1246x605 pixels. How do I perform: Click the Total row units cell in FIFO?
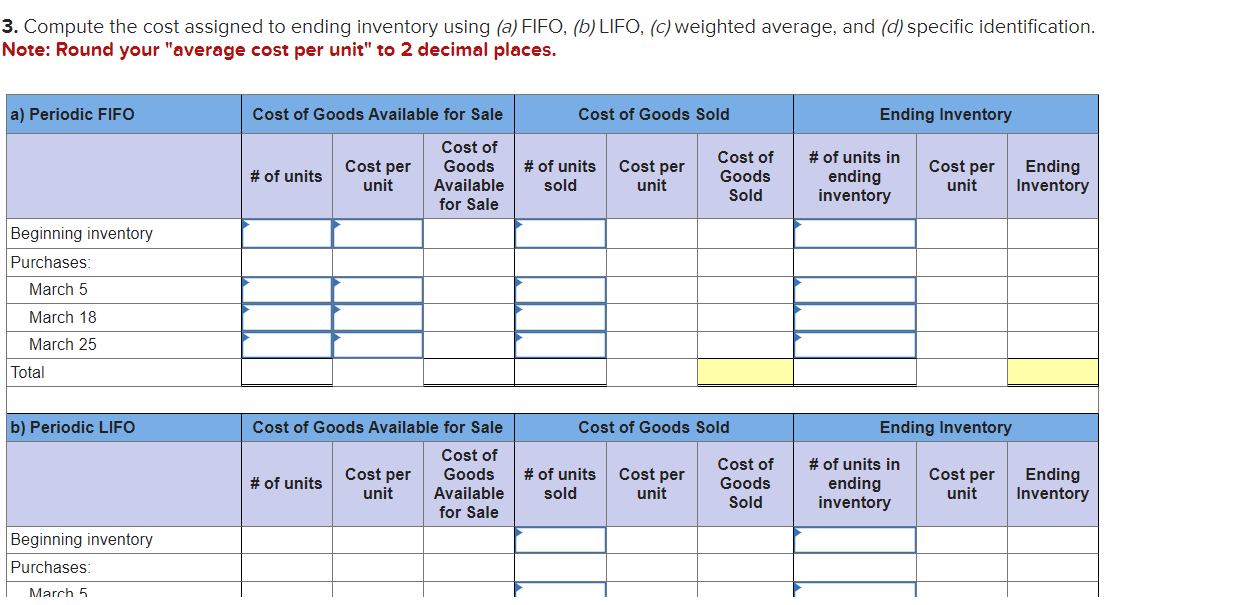pos(286,372)
